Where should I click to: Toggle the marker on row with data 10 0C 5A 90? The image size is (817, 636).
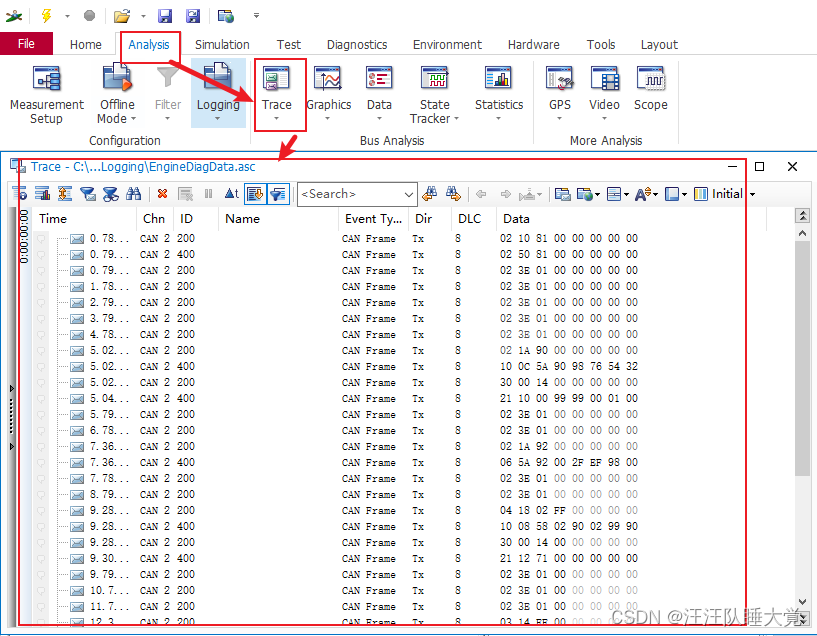41,367
